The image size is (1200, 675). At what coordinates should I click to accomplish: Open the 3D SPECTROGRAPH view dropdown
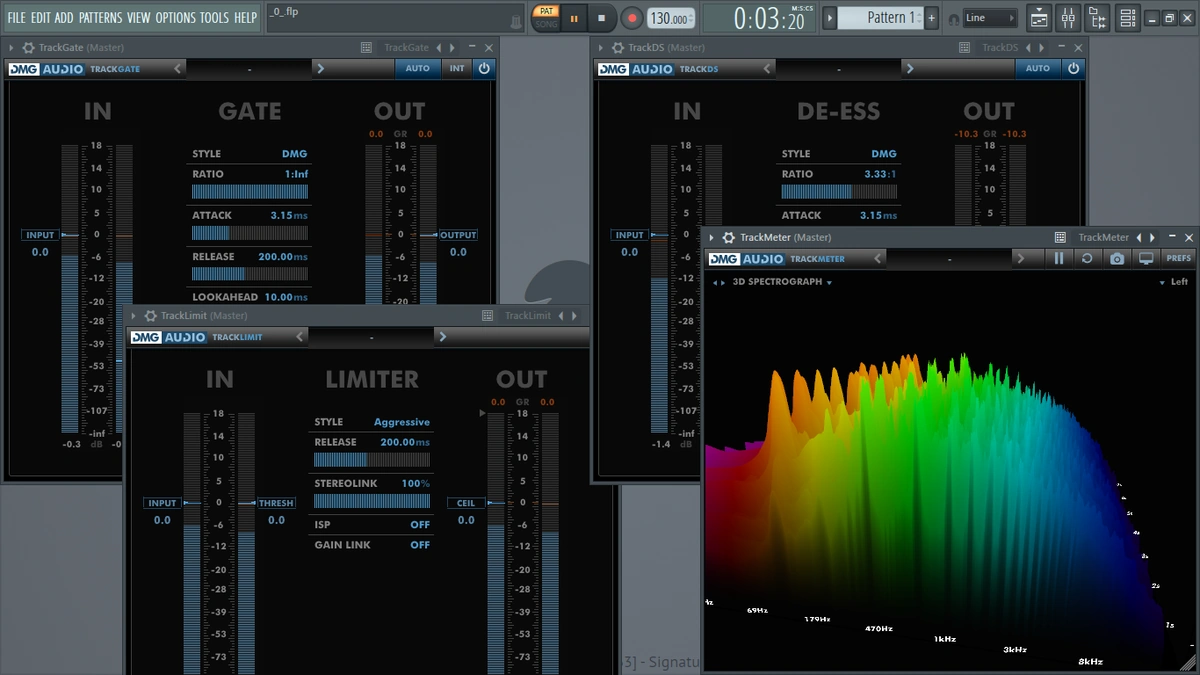pos(782,282)
